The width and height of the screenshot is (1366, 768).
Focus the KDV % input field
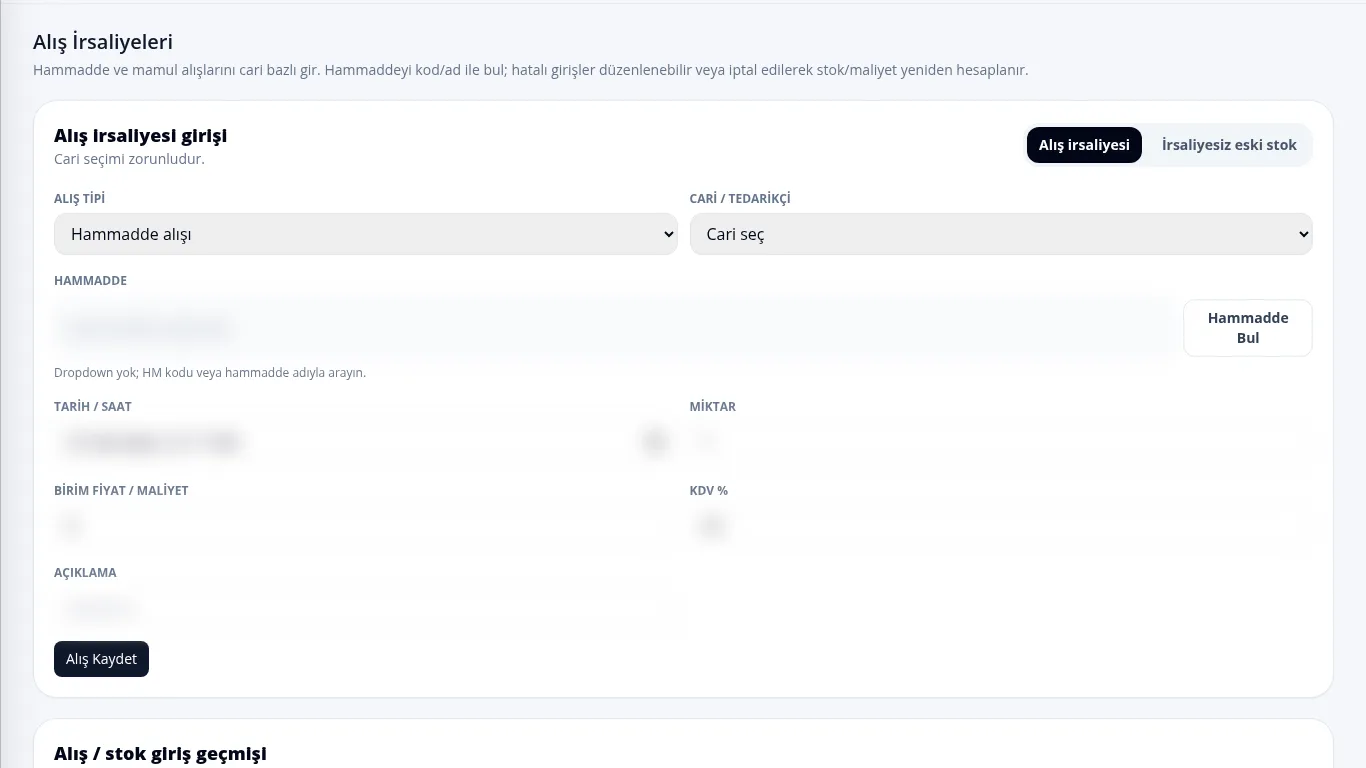(1001, 525)
